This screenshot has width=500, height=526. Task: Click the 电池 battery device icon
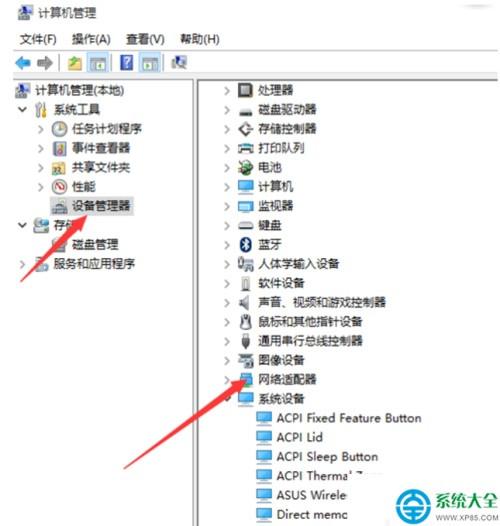tap(245, 167)
